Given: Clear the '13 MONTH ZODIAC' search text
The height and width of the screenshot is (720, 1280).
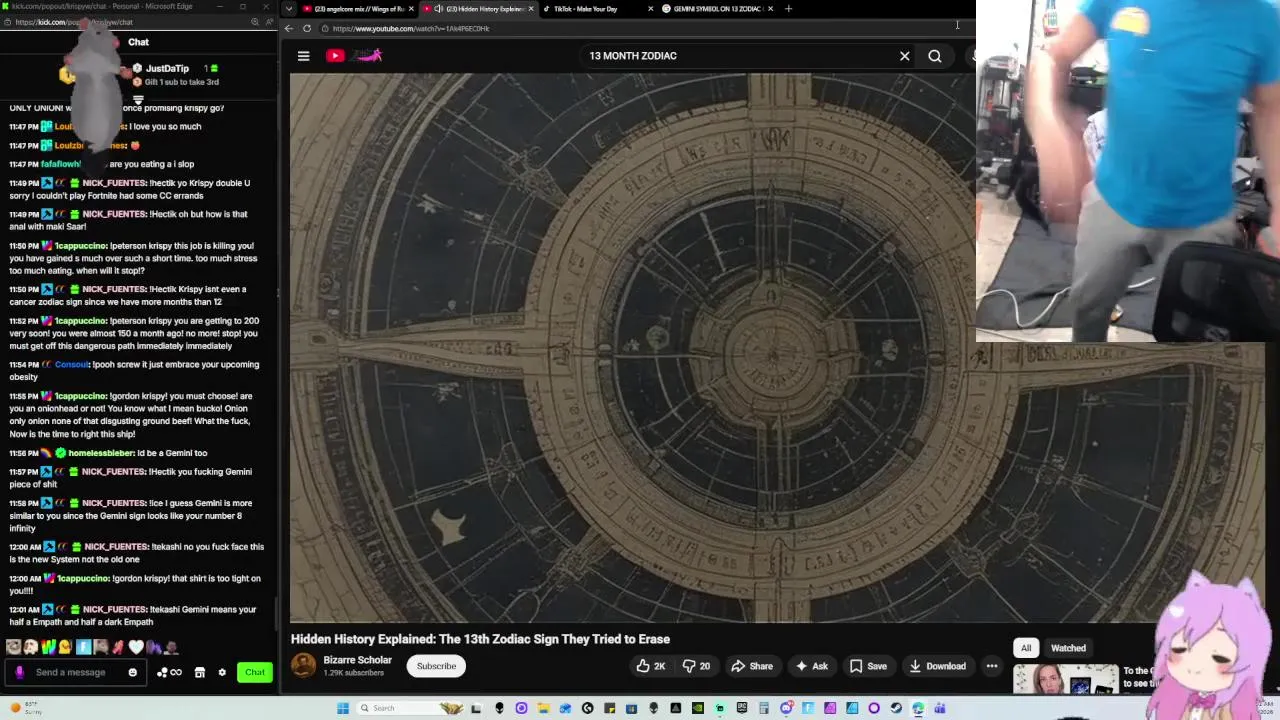Looking at the screenshot, I should pos(905,56).
